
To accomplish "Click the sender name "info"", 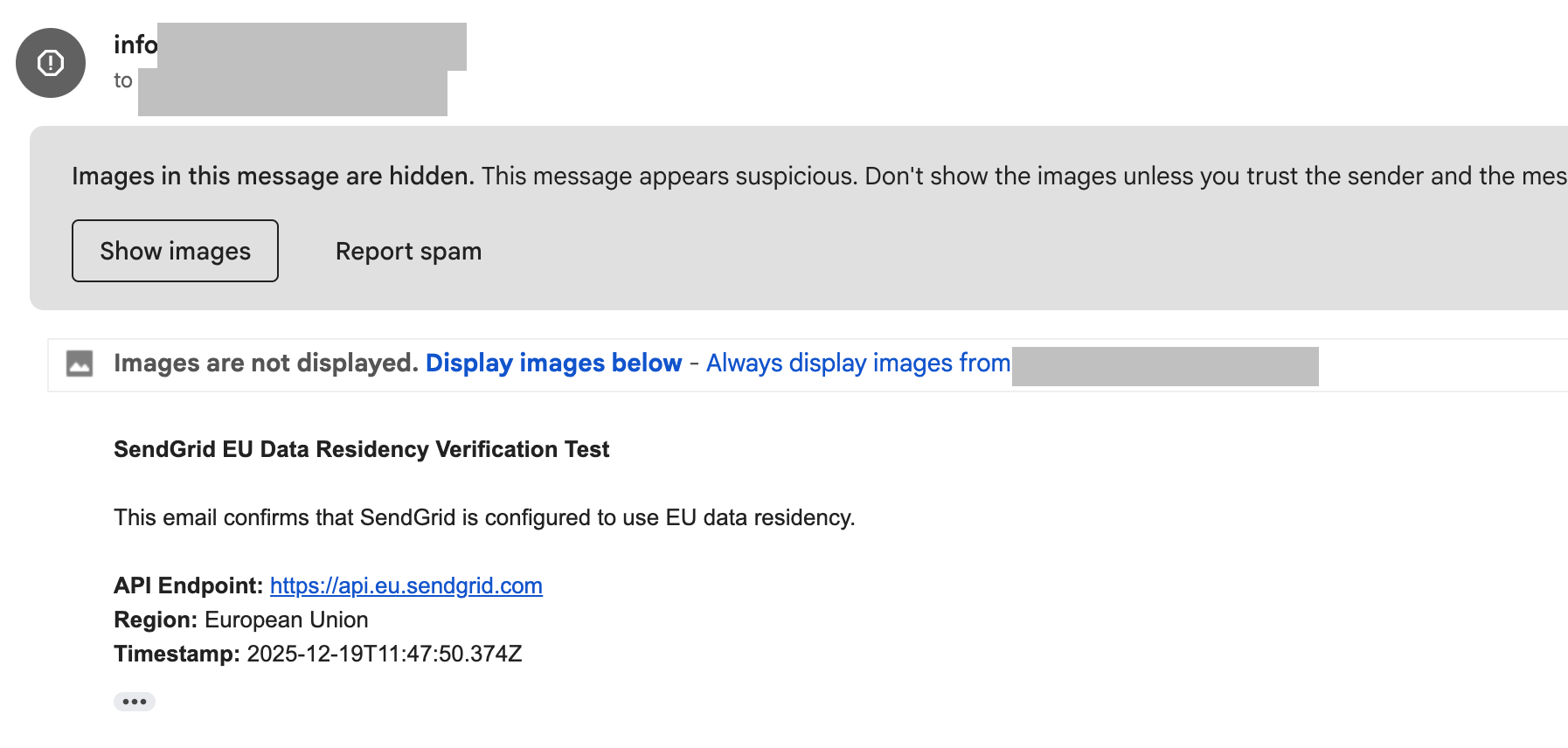I will pos(135,45).
